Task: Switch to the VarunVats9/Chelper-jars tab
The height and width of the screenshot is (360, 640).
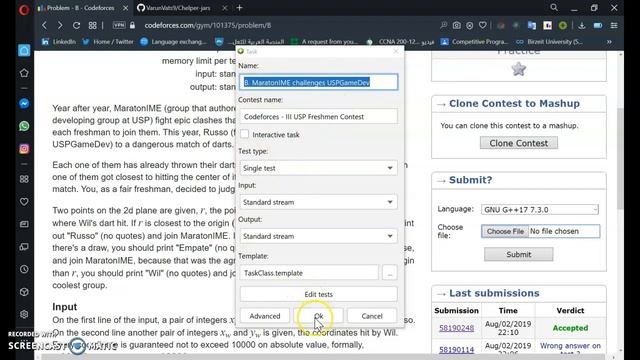Action: point(179,8)
